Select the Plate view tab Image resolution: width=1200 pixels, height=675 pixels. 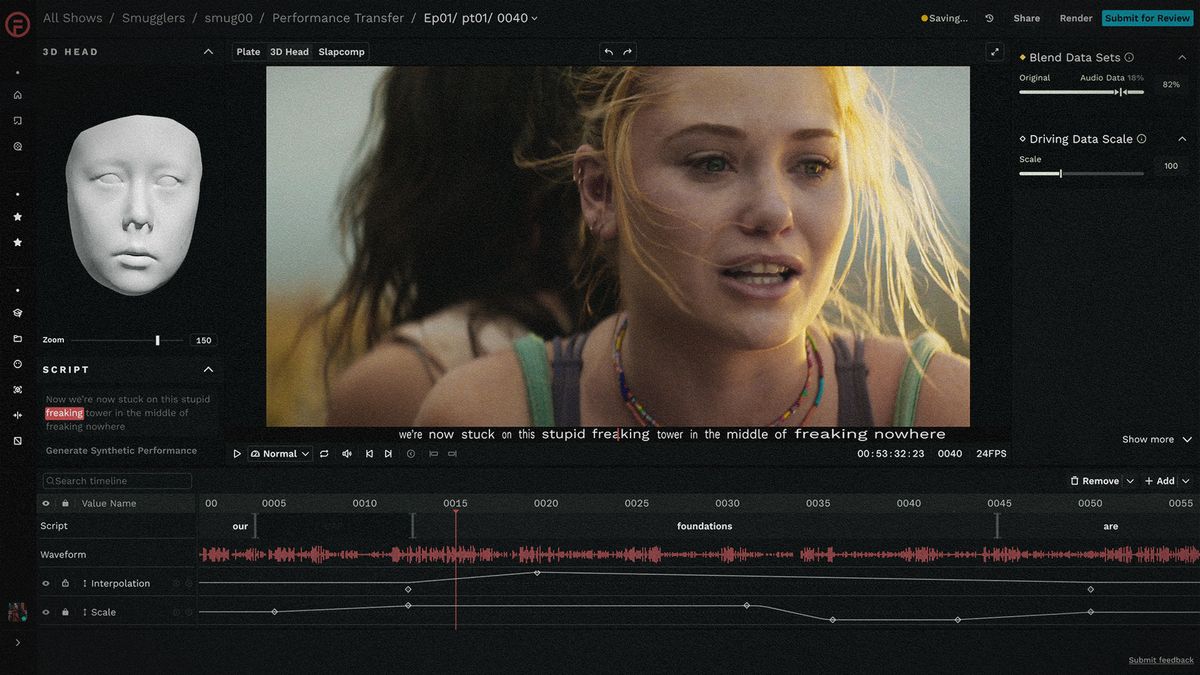(x=248, y=52)
